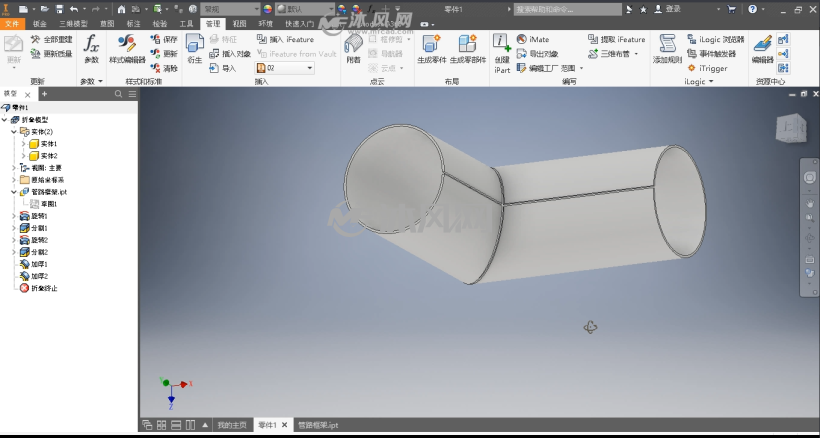Click the 导入 (Import) icon
This screenshot has height=438, width=820.
(x=213, y=68)
